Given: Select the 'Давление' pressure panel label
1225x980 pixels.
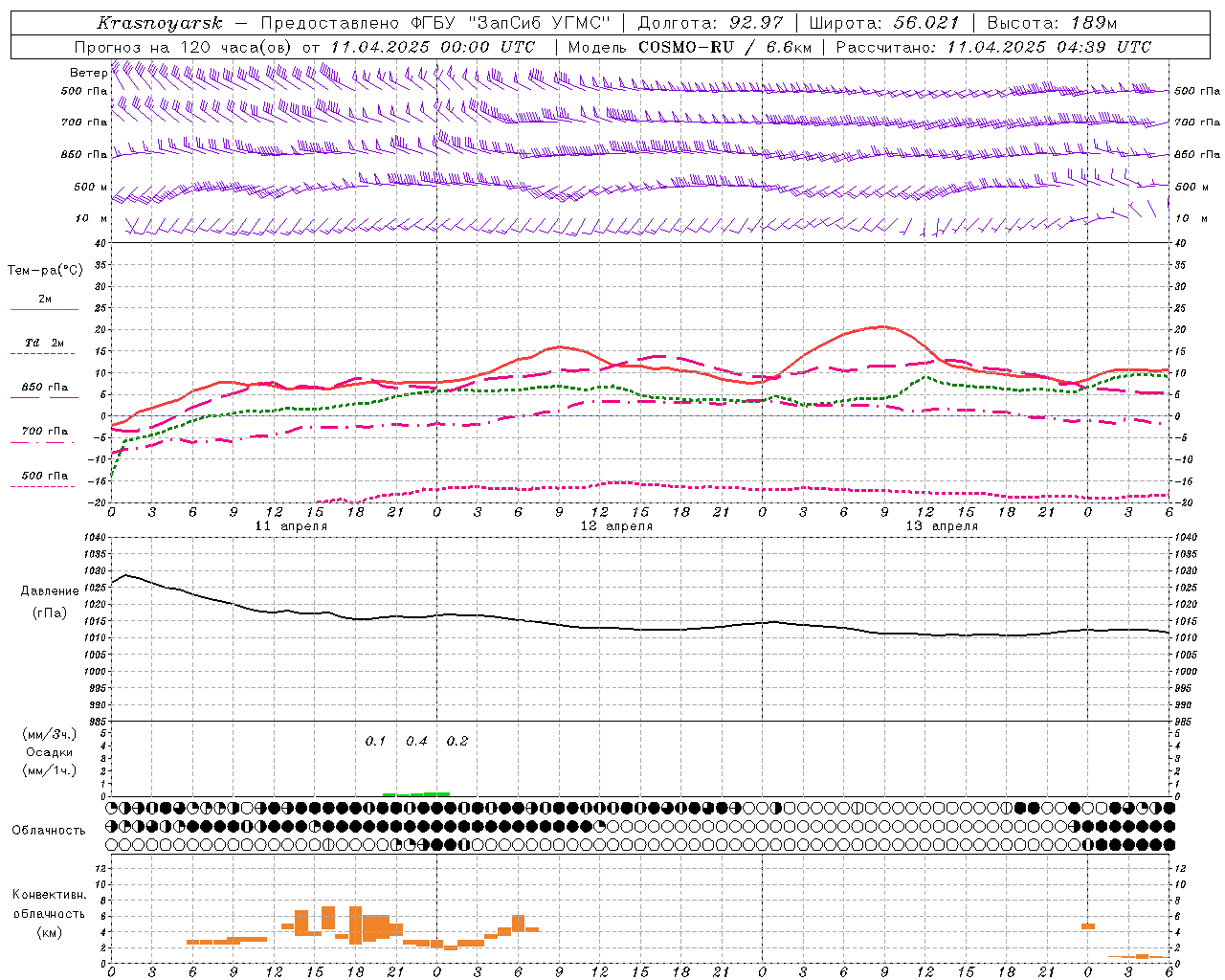Looking at the screenshot, I should tap(50, 591).
